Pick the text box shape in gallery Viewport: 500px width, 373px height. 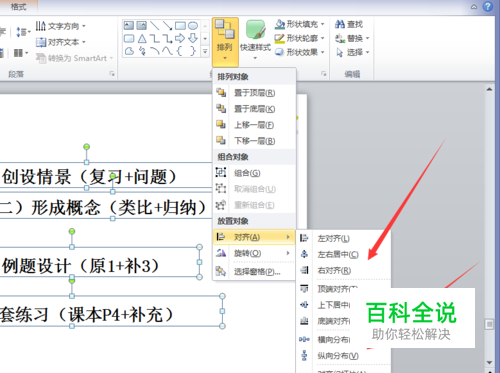pos(129,25)
